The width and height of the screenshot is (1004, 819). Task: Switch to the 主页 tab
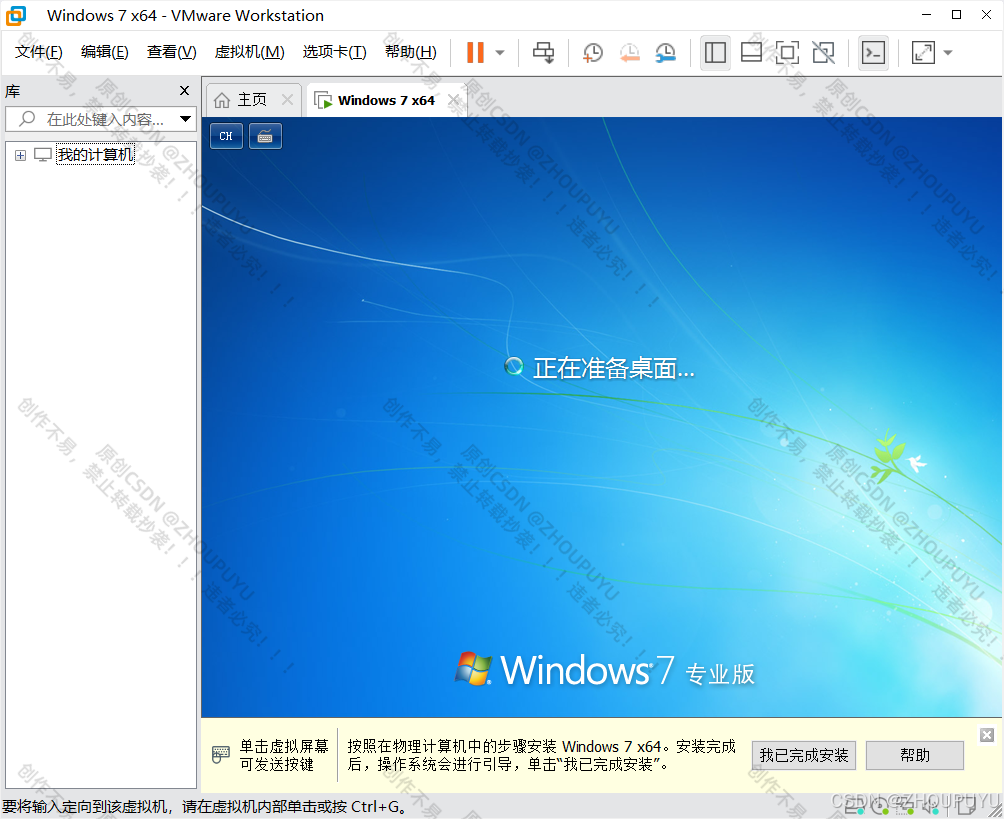[252, 100]
